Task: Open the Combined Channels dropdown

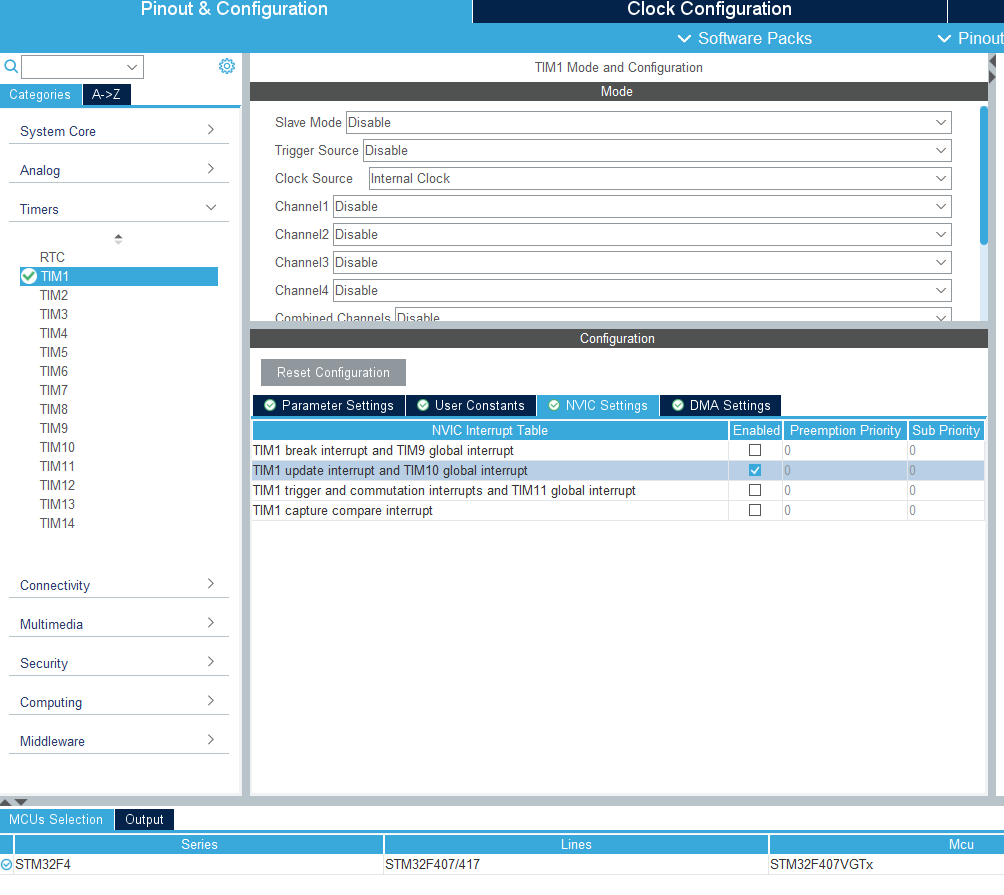Action: coord(673,315)
